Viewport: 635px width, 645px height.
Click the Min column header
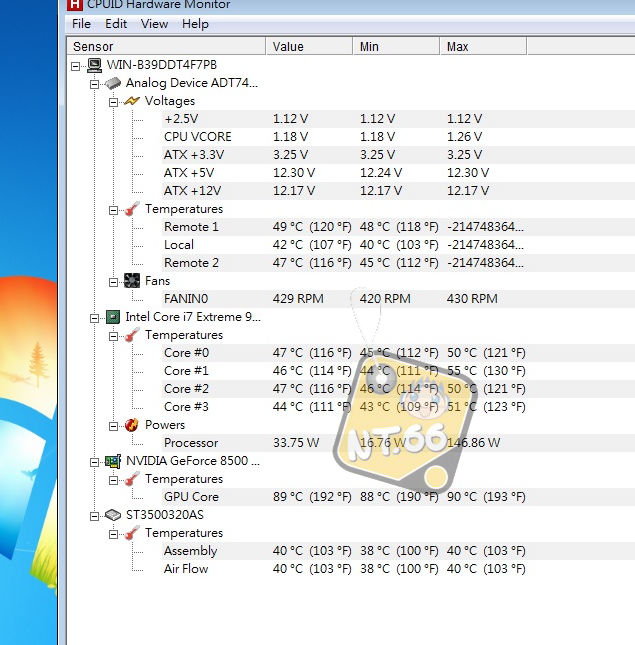(396, 46)
